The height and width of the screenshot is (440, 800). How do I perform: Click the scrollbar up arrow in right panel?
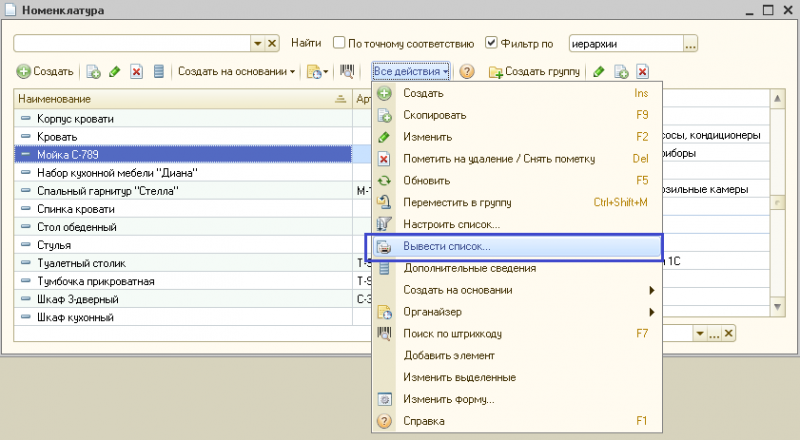[777, 98]
